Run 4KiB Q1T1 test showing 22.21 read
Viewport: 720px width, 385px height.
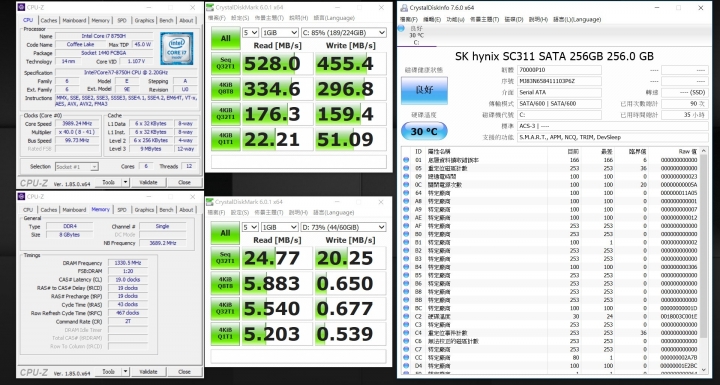[x=225, y=139]
